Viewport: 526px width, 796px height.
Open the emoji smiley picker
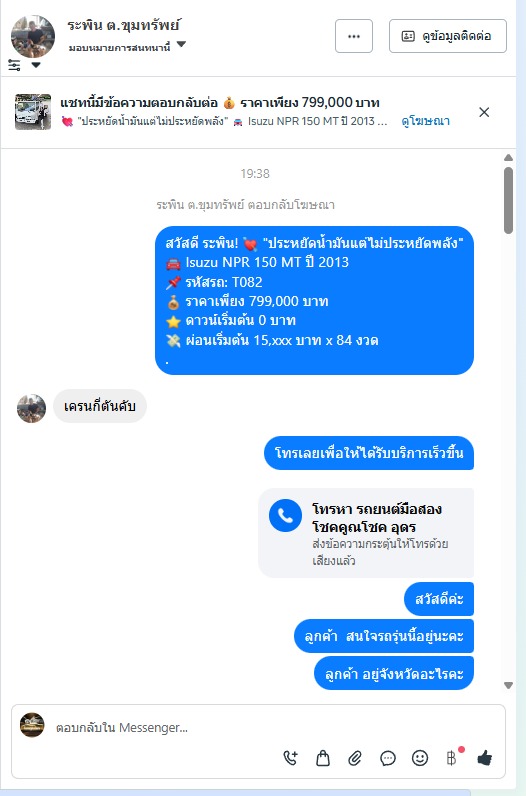[420, 758]
